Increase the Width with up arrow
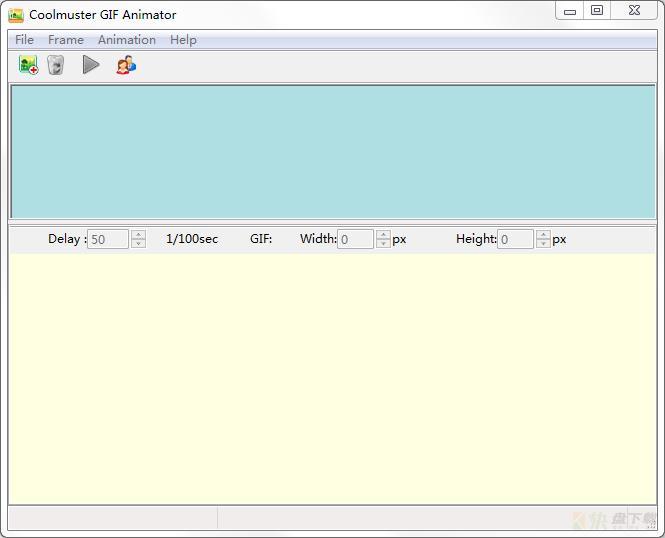The width and height of the screenshot is (665, 538). (x=383, y=234)
